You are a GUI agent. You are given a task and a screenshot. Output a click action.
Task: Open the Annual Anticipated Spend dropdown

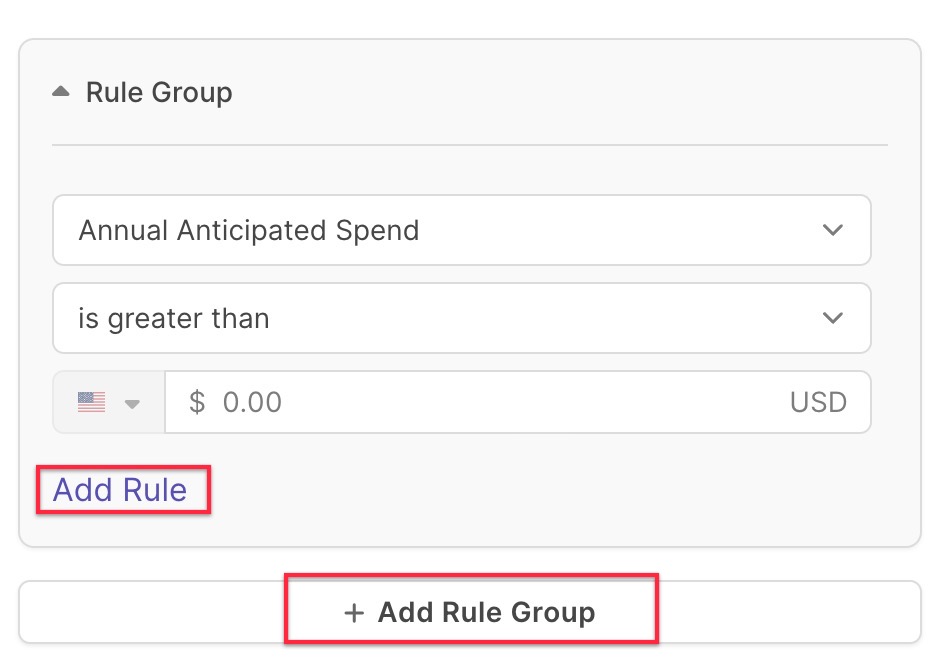(x=462, y=230)
